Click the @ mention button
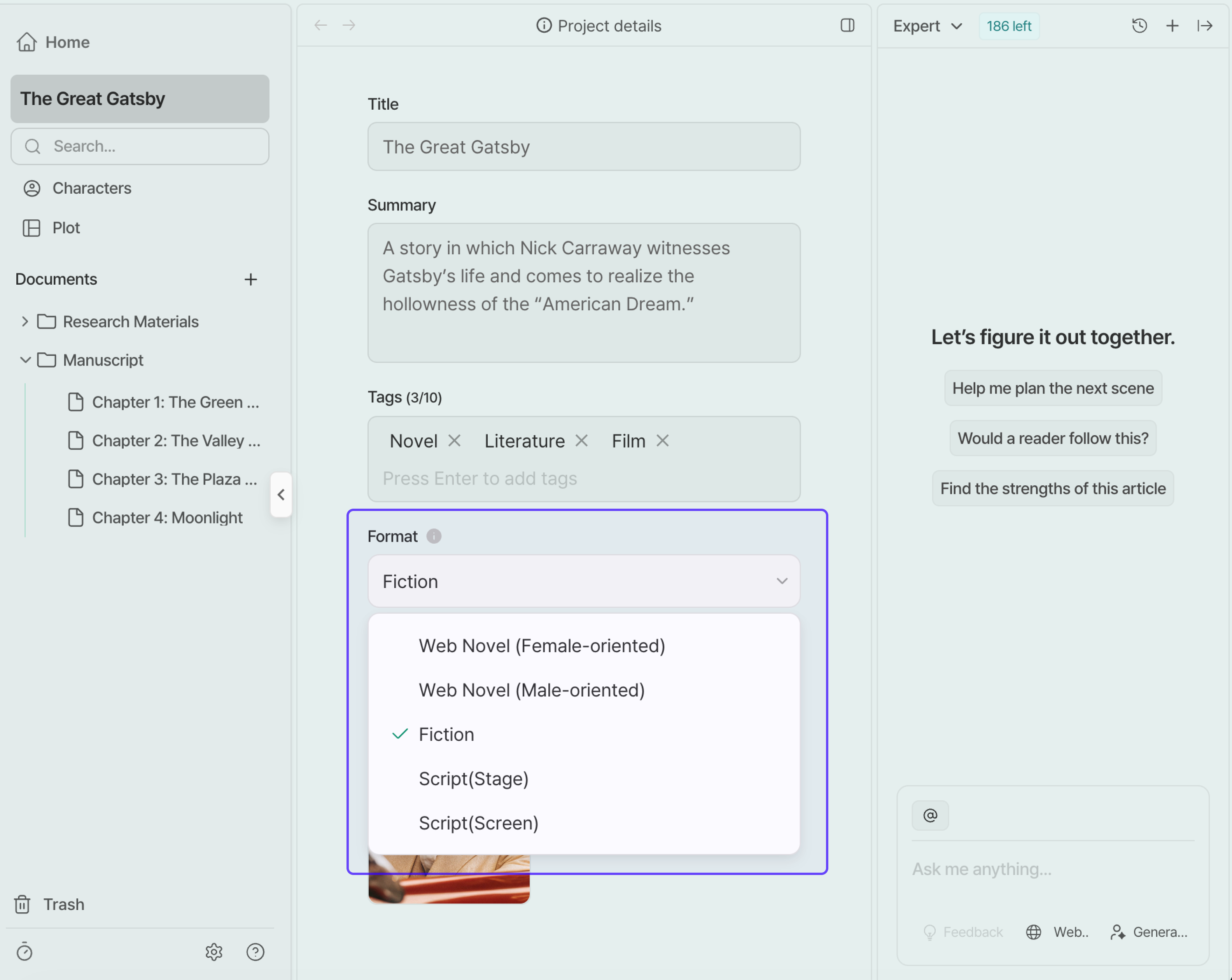 pyautogui.click(x=930, y=815)
